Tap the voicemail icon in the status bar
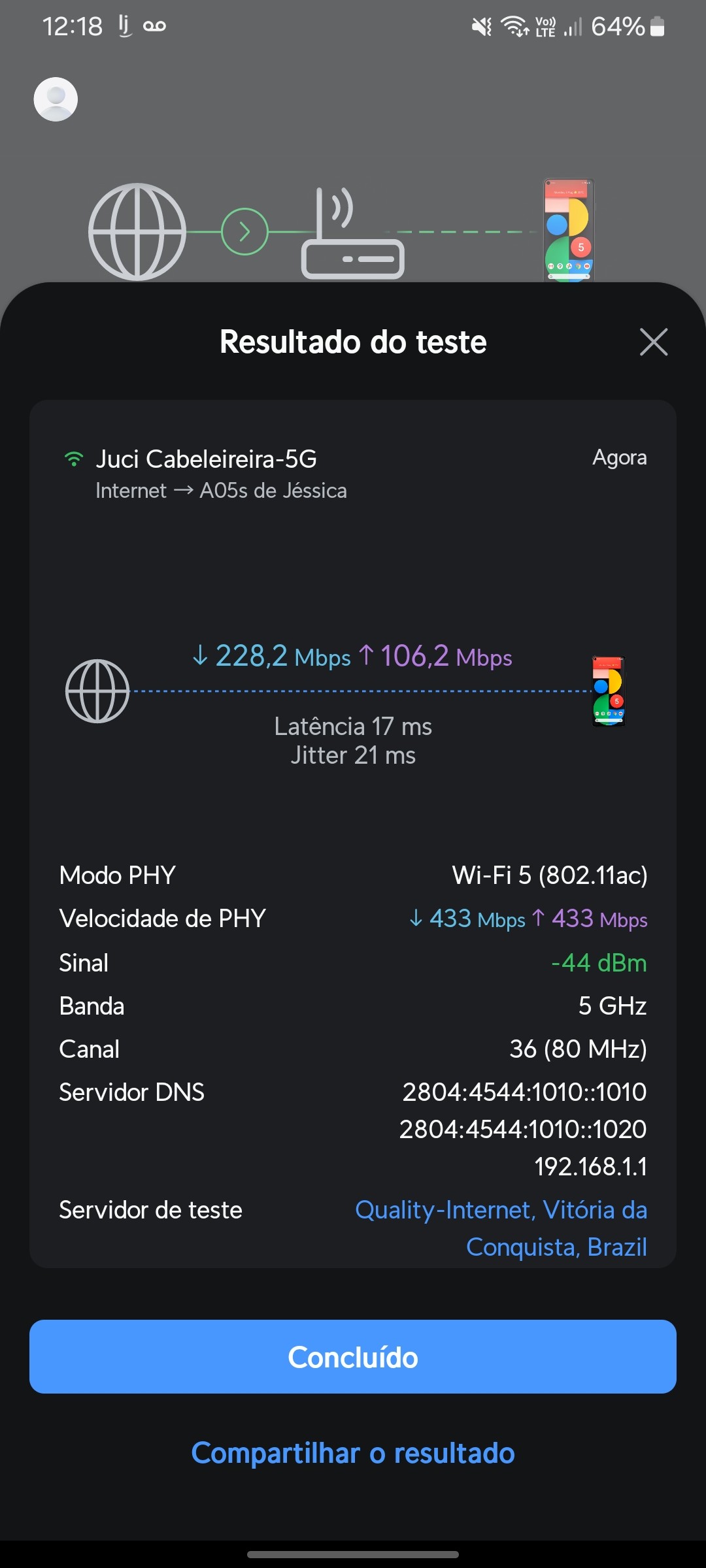Screen dimensions: 706x1568 (x=154, y=27)
